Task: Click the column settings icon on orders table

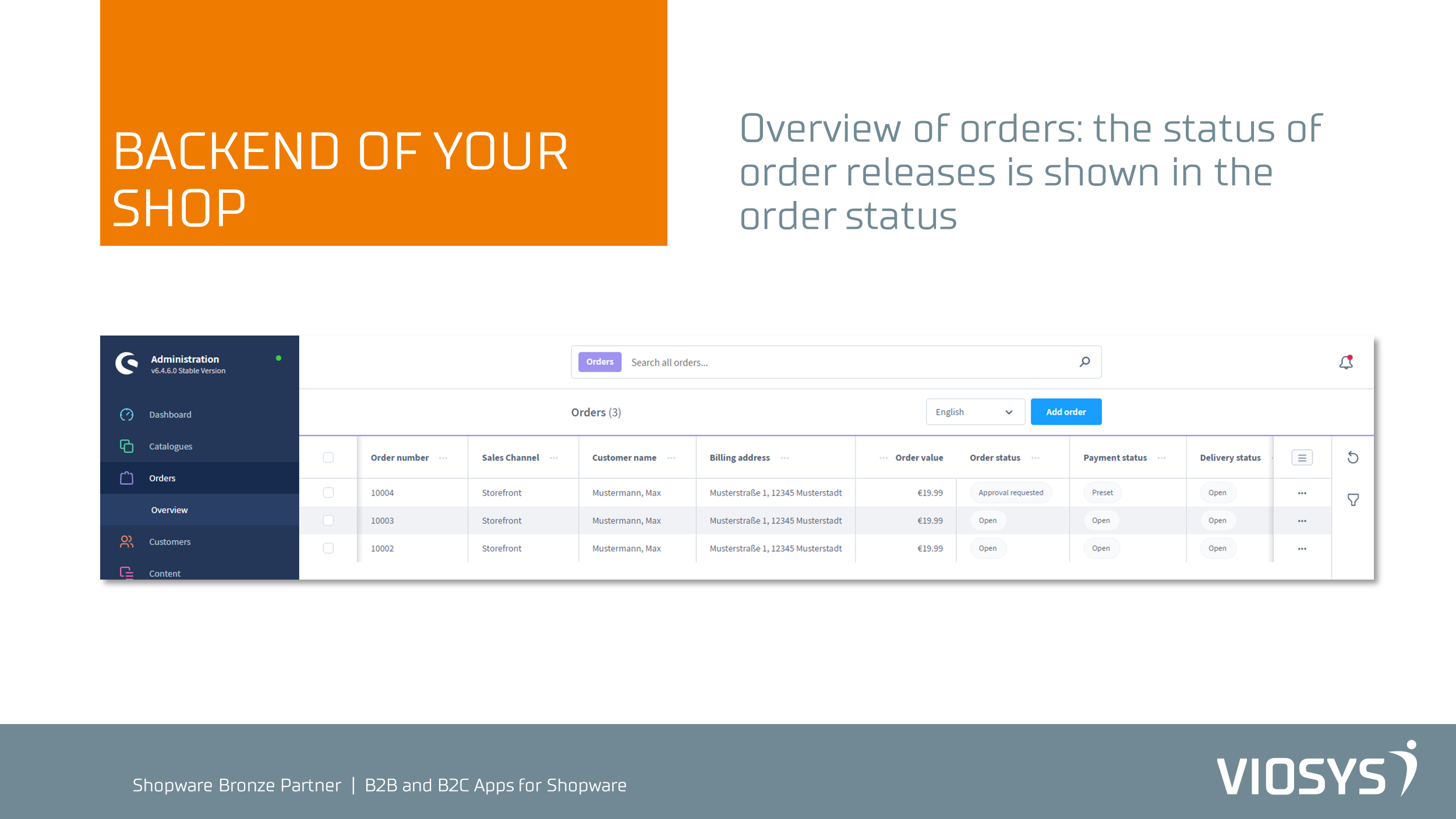Action: coord(1302,457)
